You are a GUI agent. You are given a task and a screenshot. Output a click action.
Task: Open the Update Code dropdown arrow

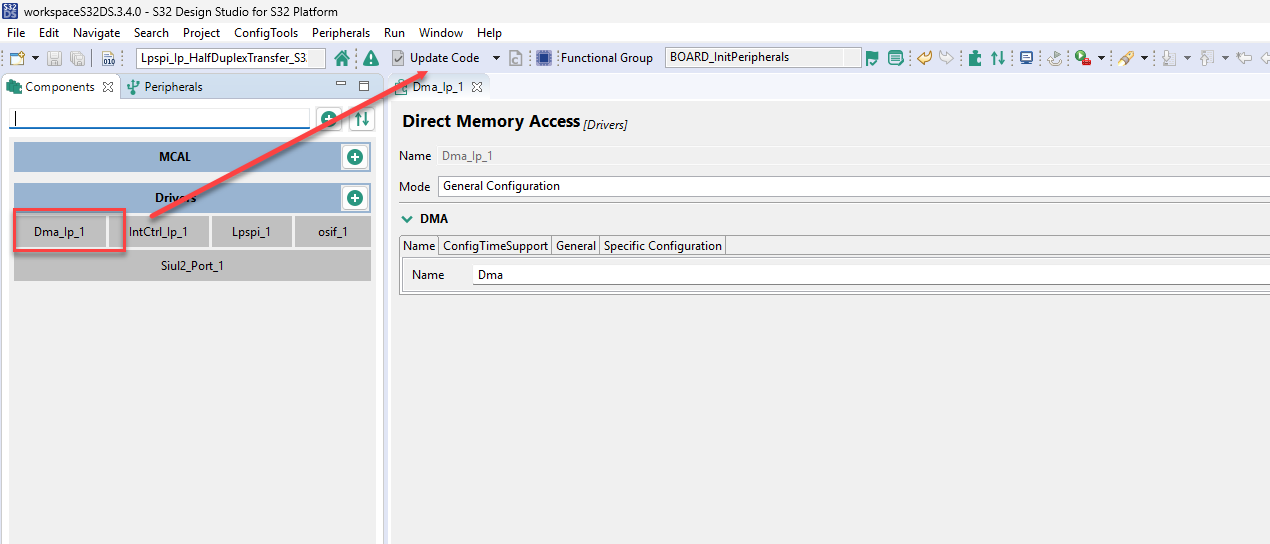496,58
